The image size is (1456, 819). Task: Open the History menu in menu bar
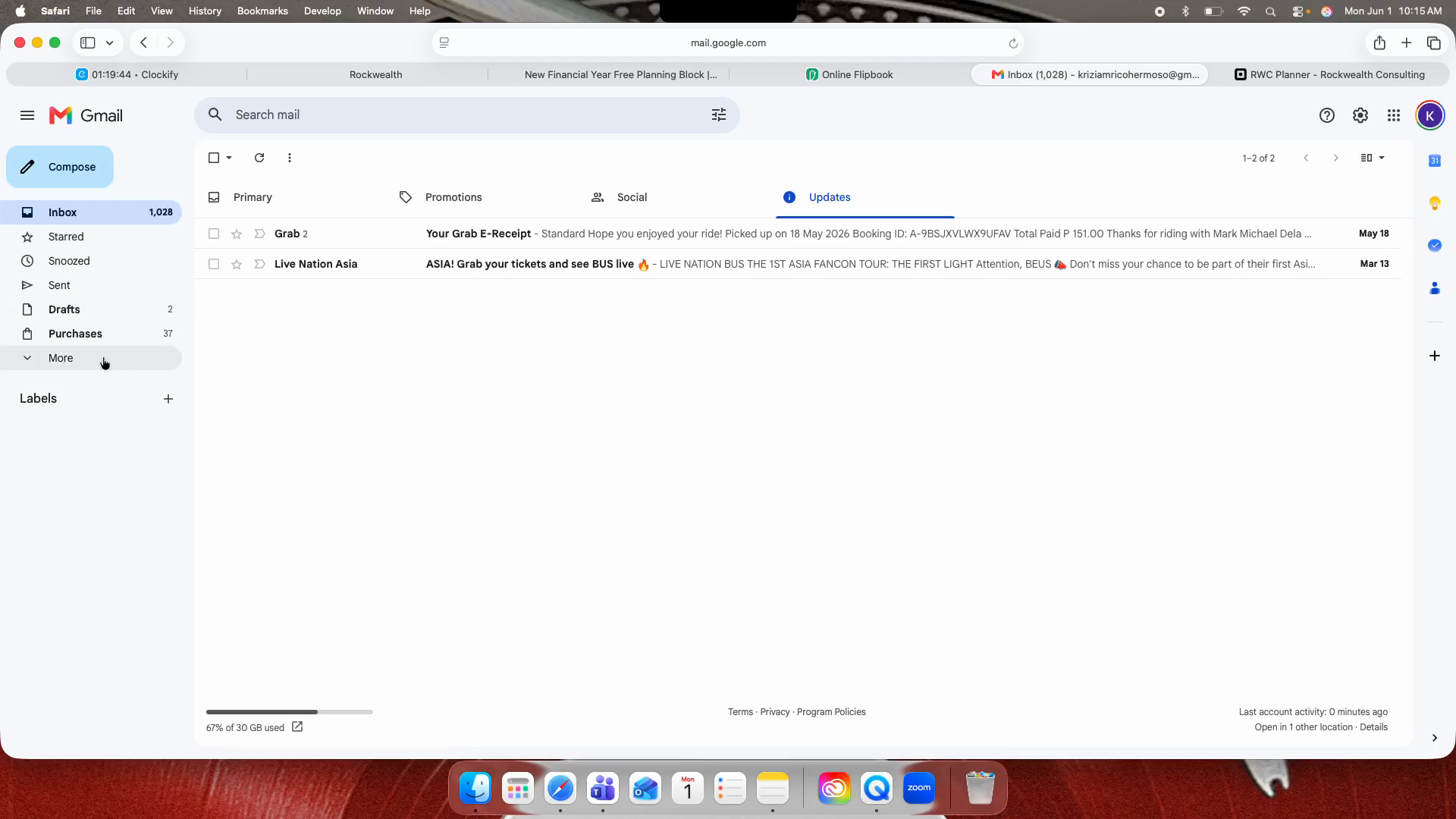(205, 11)
